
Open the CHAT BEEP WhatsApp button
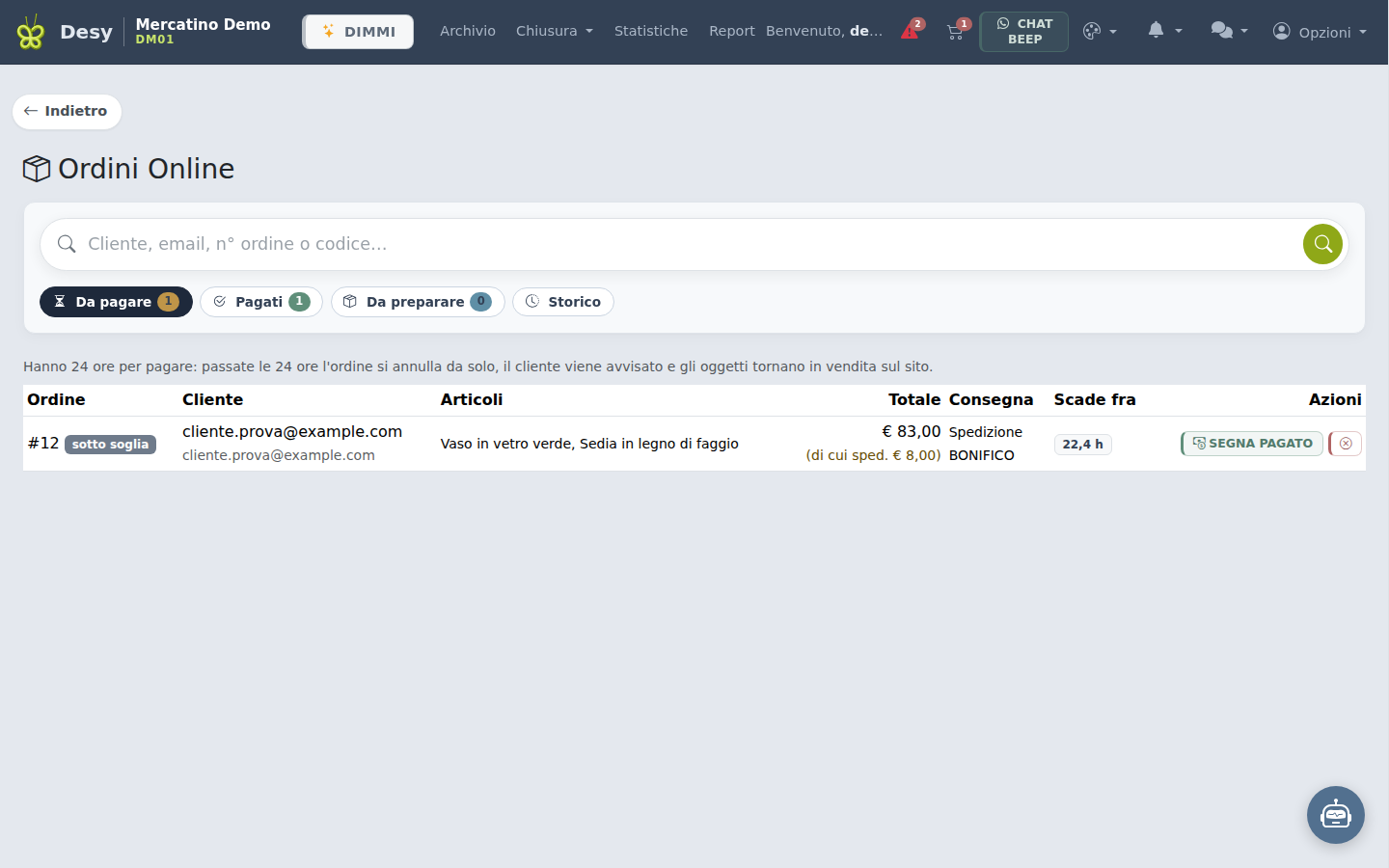[x=1024, y=32]
